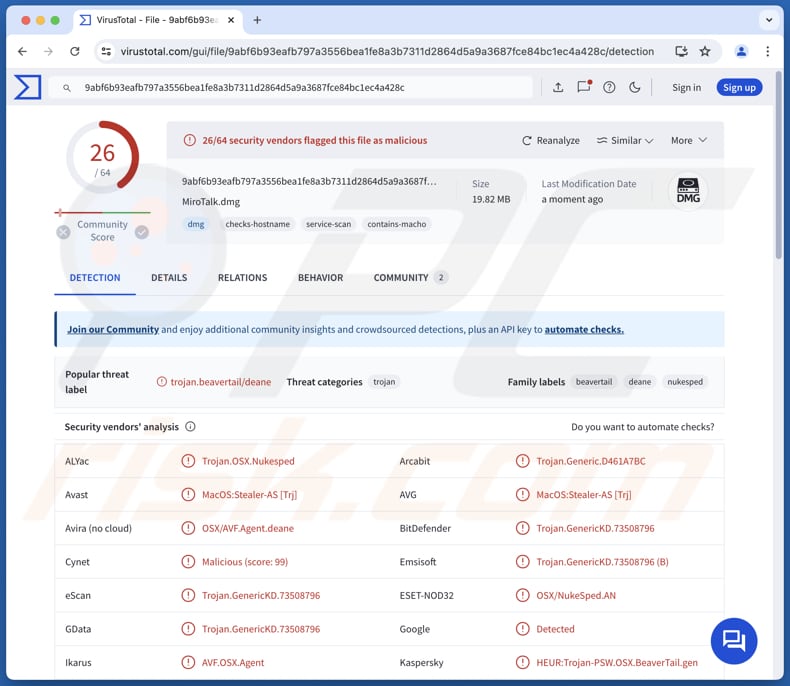Select the DETECTION tab
Screen dimensions: 790x686
coord(95,278)
